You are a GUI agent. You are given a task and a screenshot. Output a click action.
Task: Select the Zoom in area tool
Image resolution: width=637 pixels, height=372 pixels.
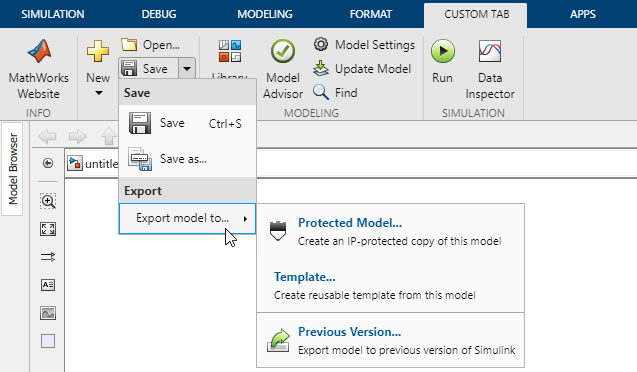48,201
